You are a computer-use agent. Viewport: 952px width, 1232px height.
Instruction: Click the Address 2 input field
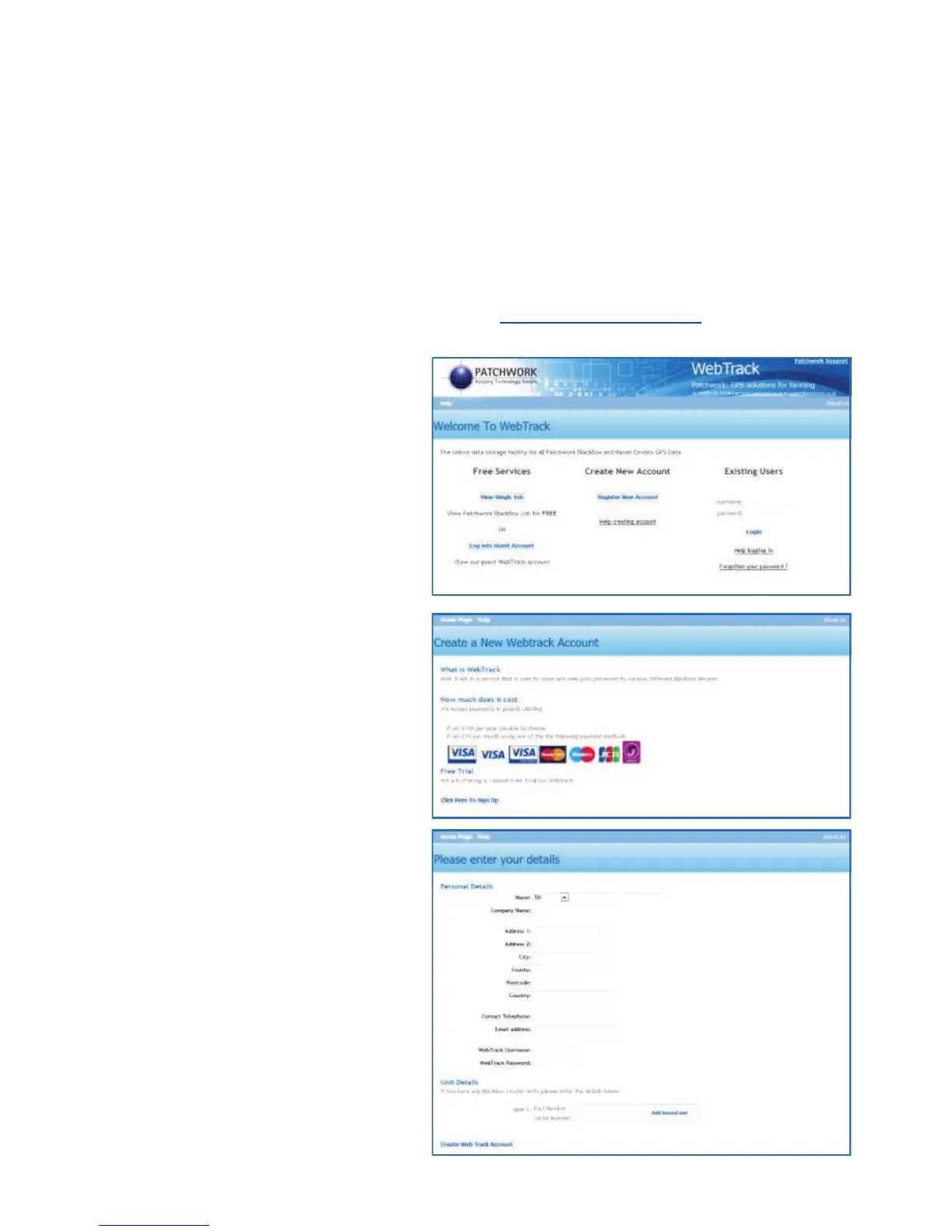click(566, 944)
